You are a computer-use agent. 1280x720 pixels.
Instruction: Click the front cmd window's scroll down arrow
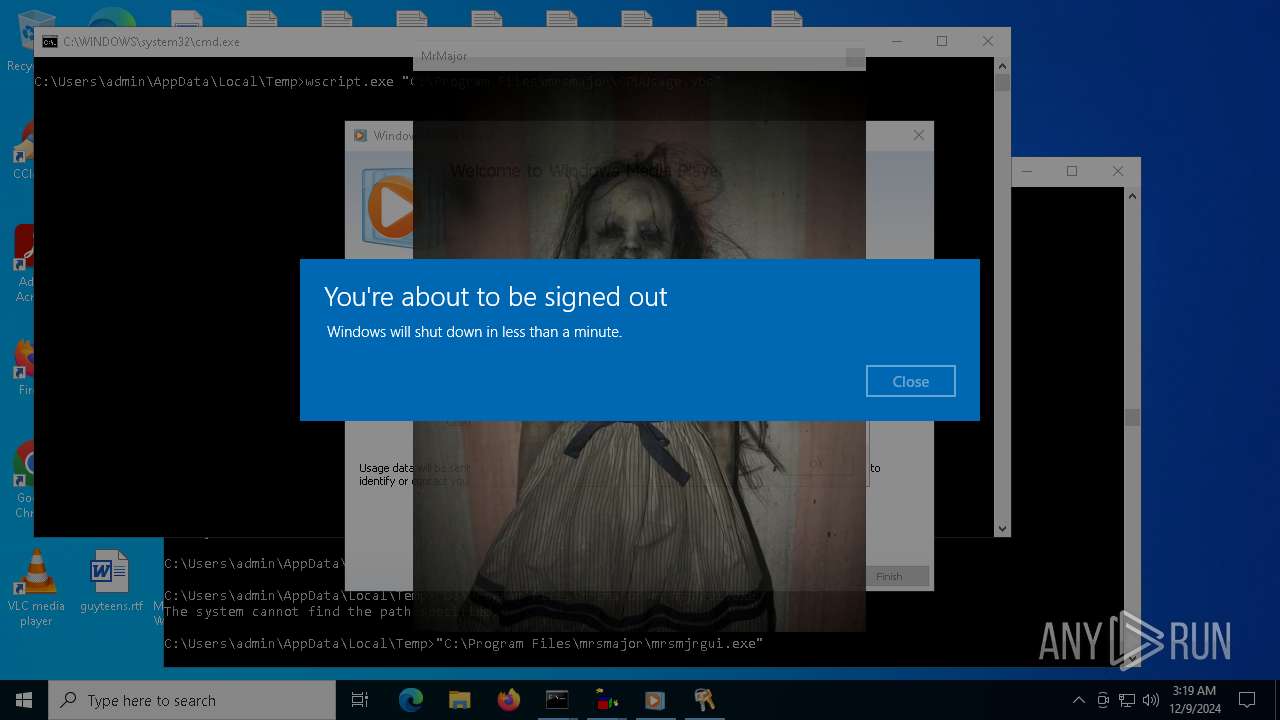click(x=1002, y=528)
